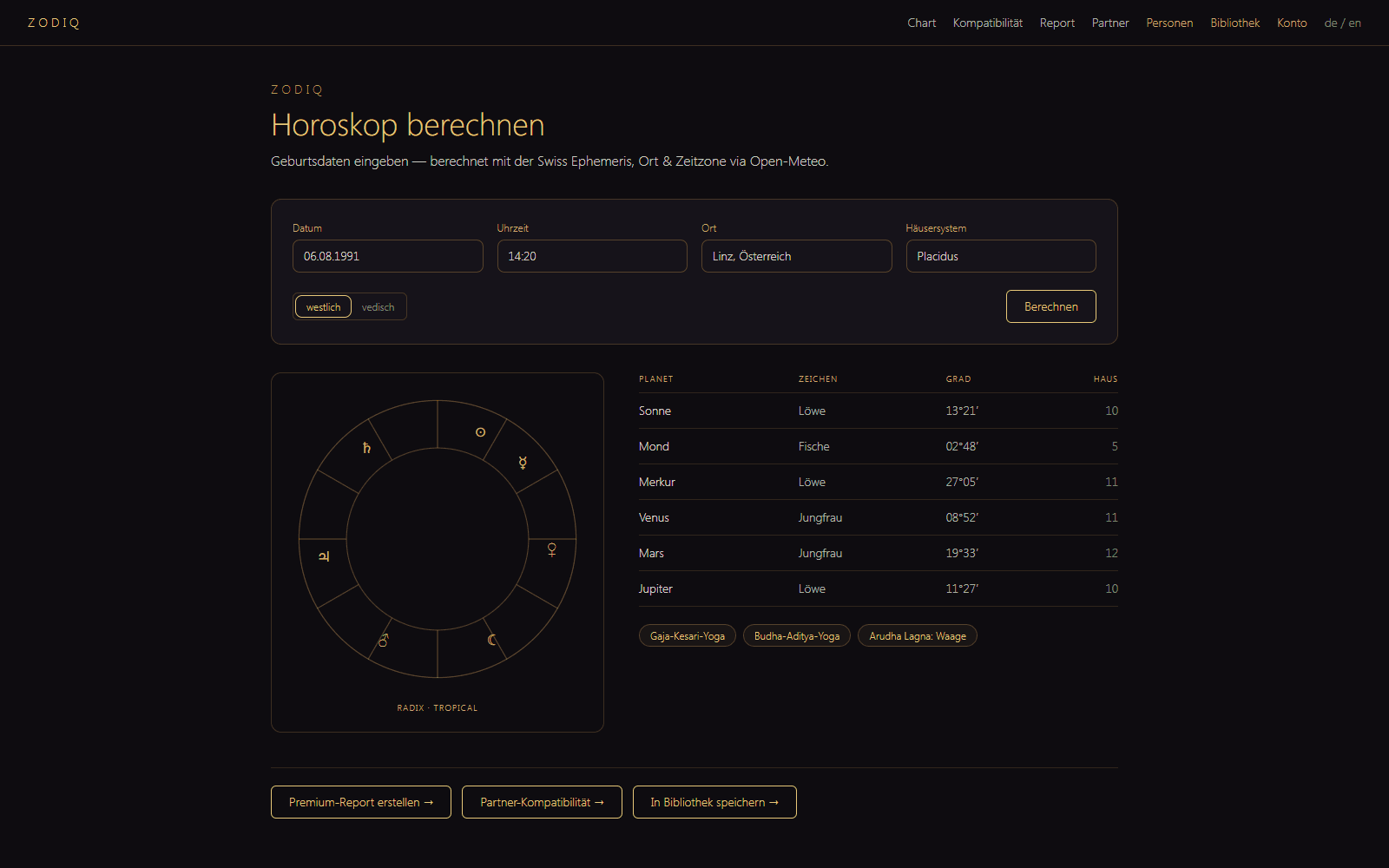Click the Berechnen button
Viewport: 1389px width, 868px height.
1050,306
